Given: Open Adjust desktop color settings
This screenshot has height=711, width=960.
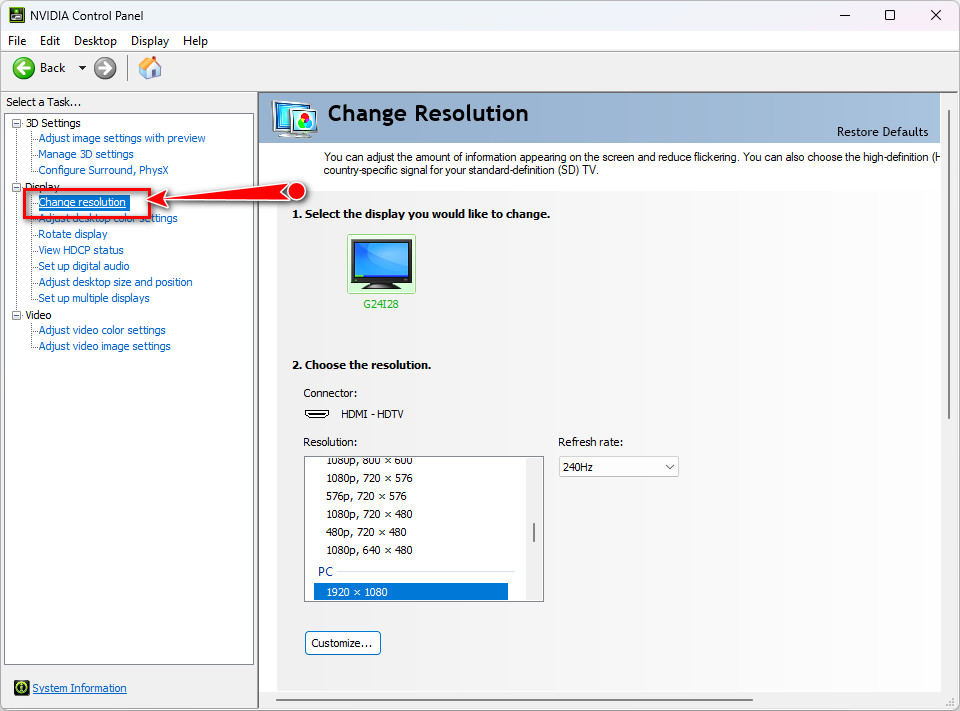Looking at the screenshot, I should click(x=108, y=218).
